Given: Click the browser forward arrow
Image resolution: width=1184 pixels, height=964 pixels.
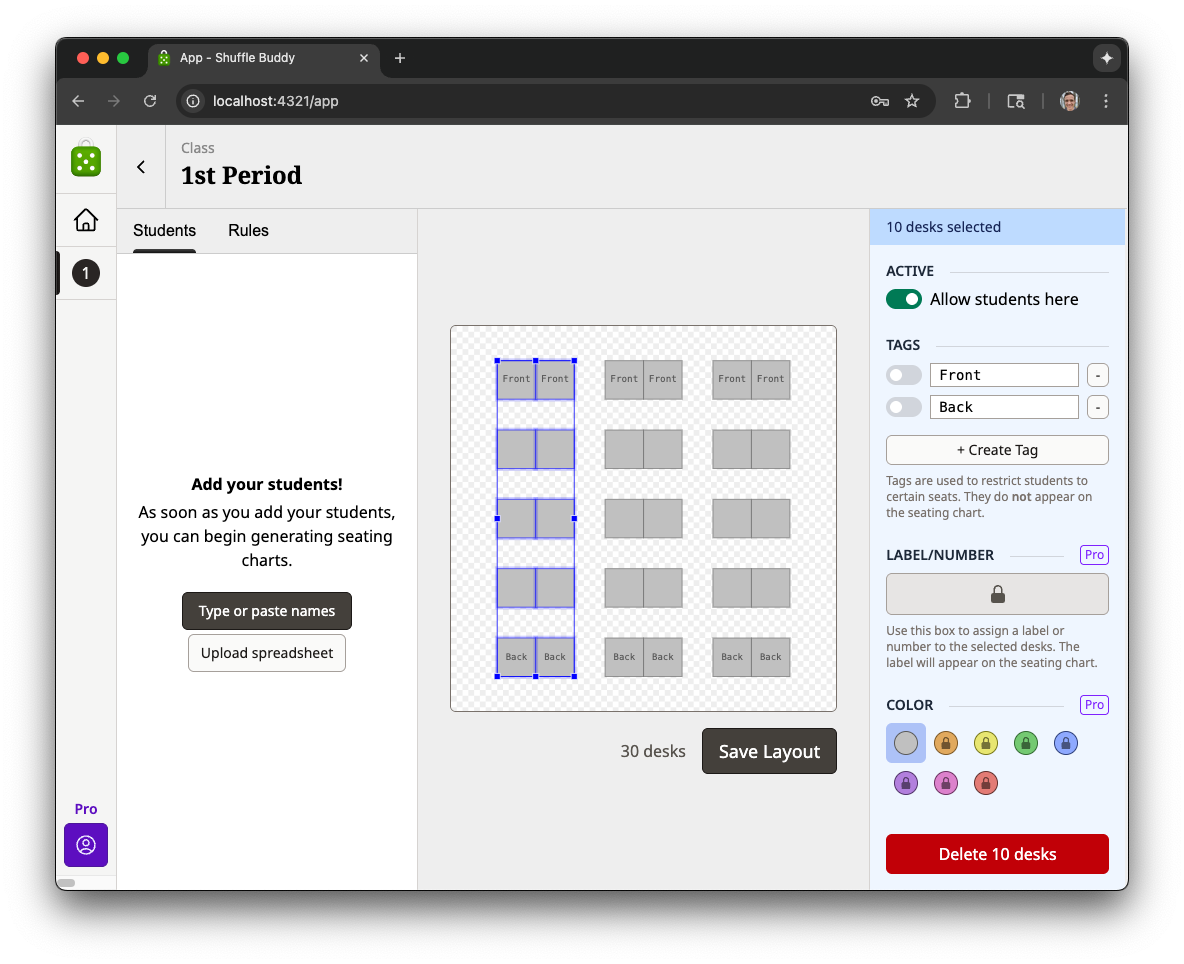Looking at the screenshot, I should click(114, 101).
